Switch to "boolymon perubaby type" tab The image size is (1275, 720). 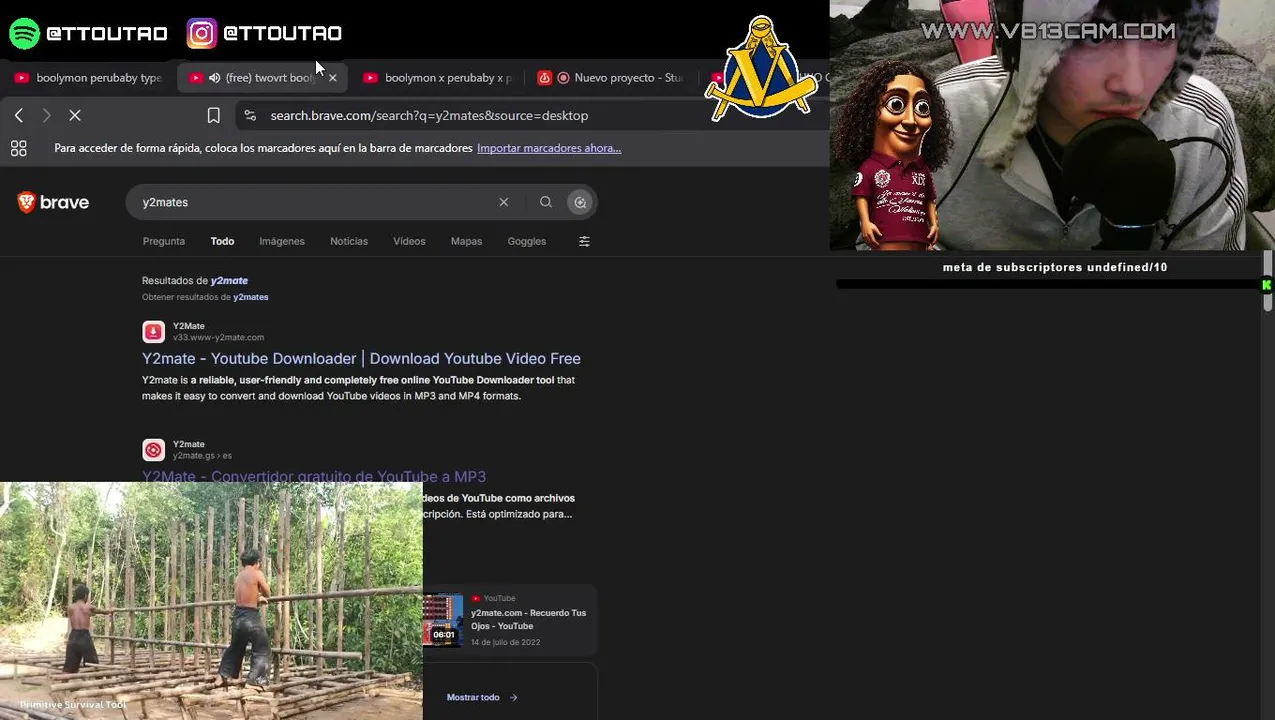(x=88, y=78)
